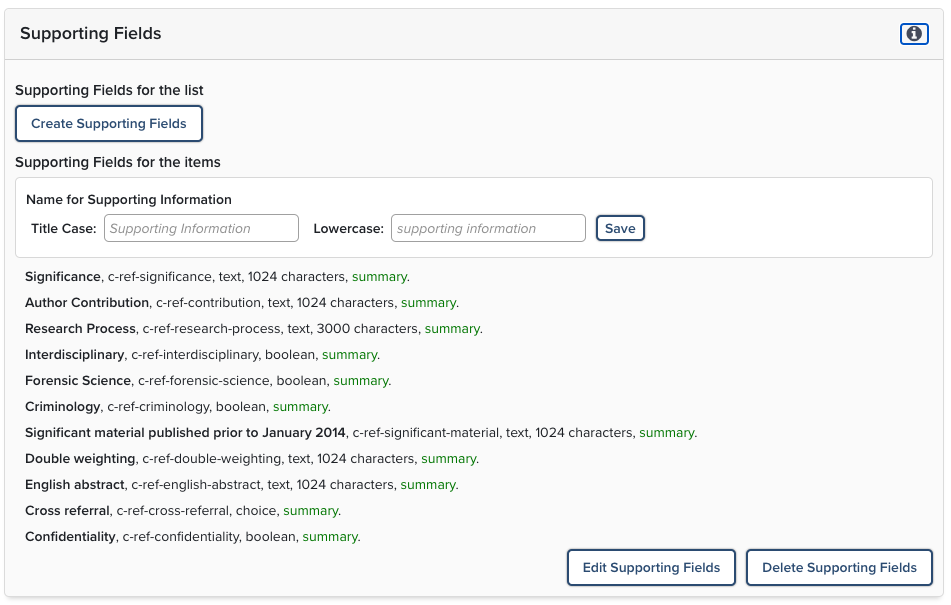Open the Interdisciplinary summary link
This screenshot has width=951, height=605.
point(349,355)
